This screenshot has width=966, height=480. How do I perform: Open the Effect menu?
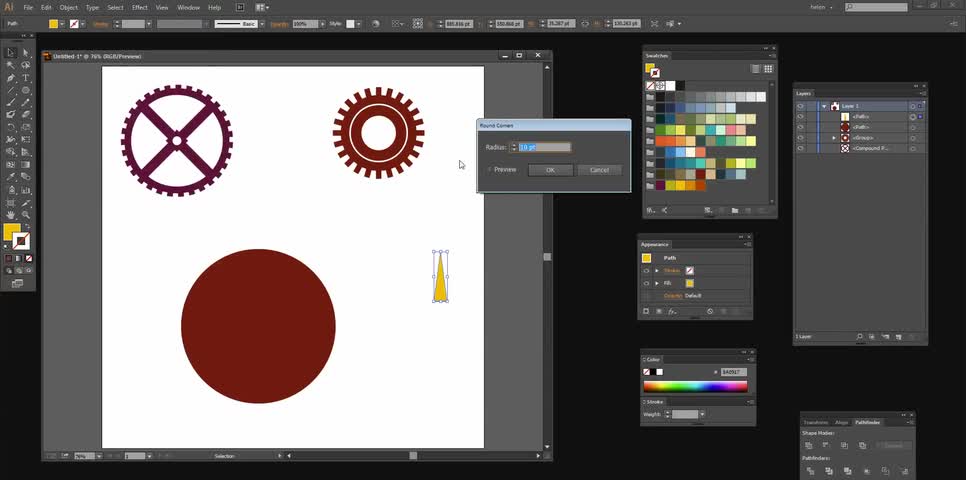(140, 7)
